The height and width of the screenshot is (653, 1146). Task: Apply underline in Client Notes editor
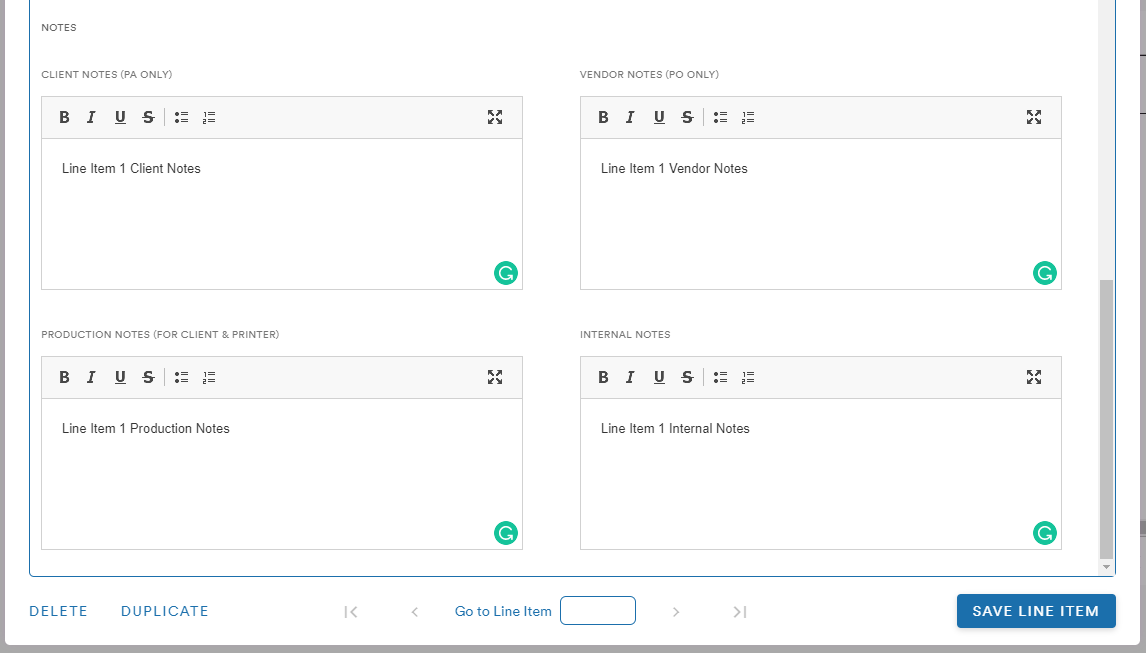120,117
